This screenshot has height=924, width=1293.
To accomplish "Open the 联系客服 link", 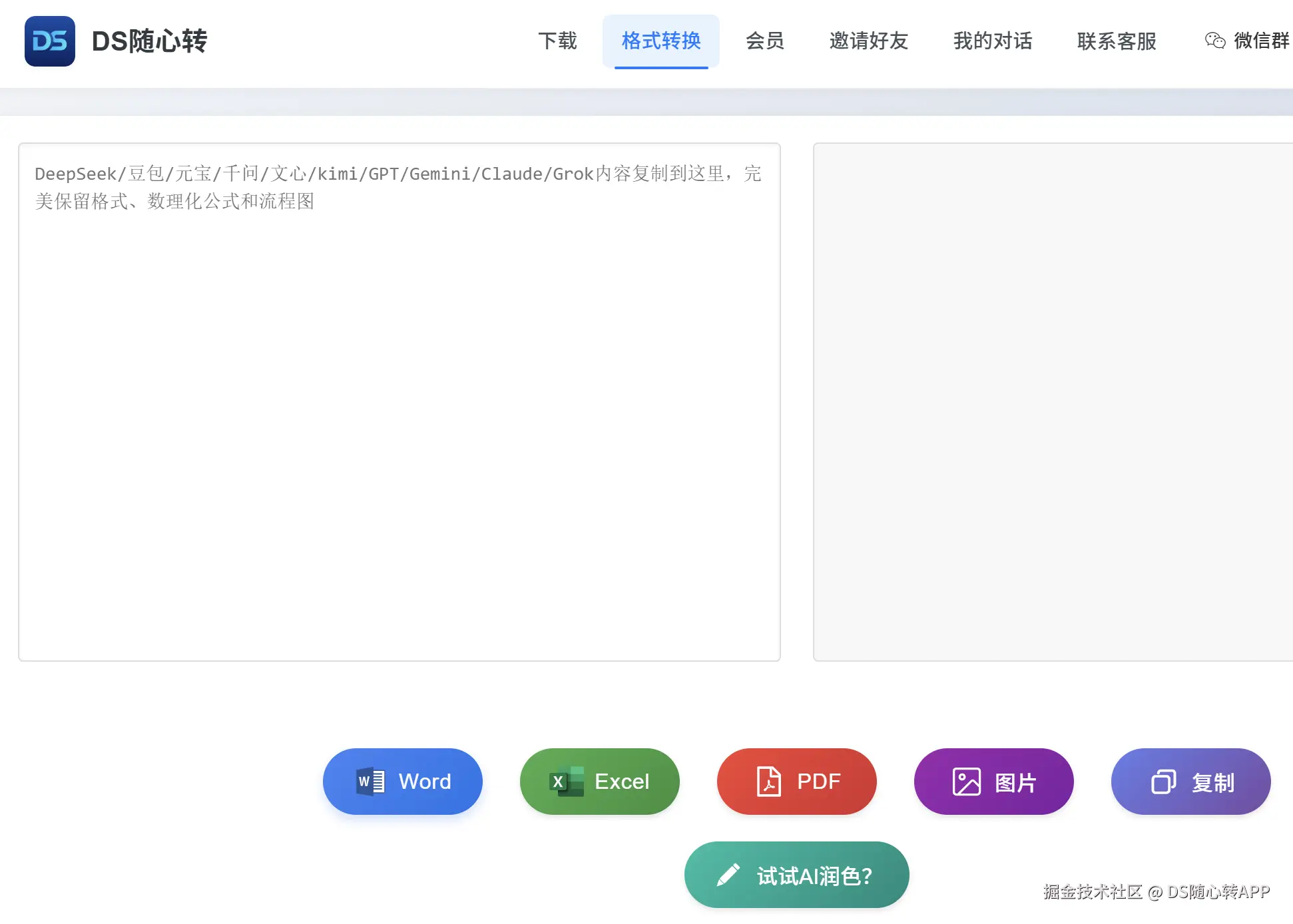I will (1116, 41).
